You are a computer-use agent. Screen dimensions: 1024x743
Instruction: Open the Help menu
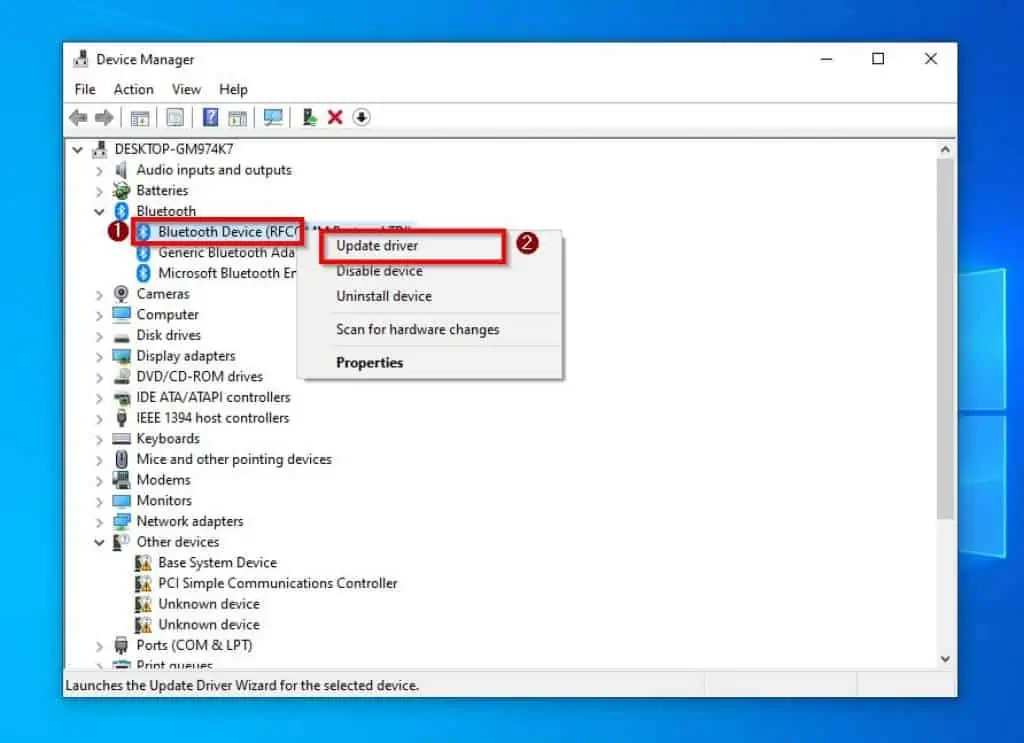[x=233, y=89]
